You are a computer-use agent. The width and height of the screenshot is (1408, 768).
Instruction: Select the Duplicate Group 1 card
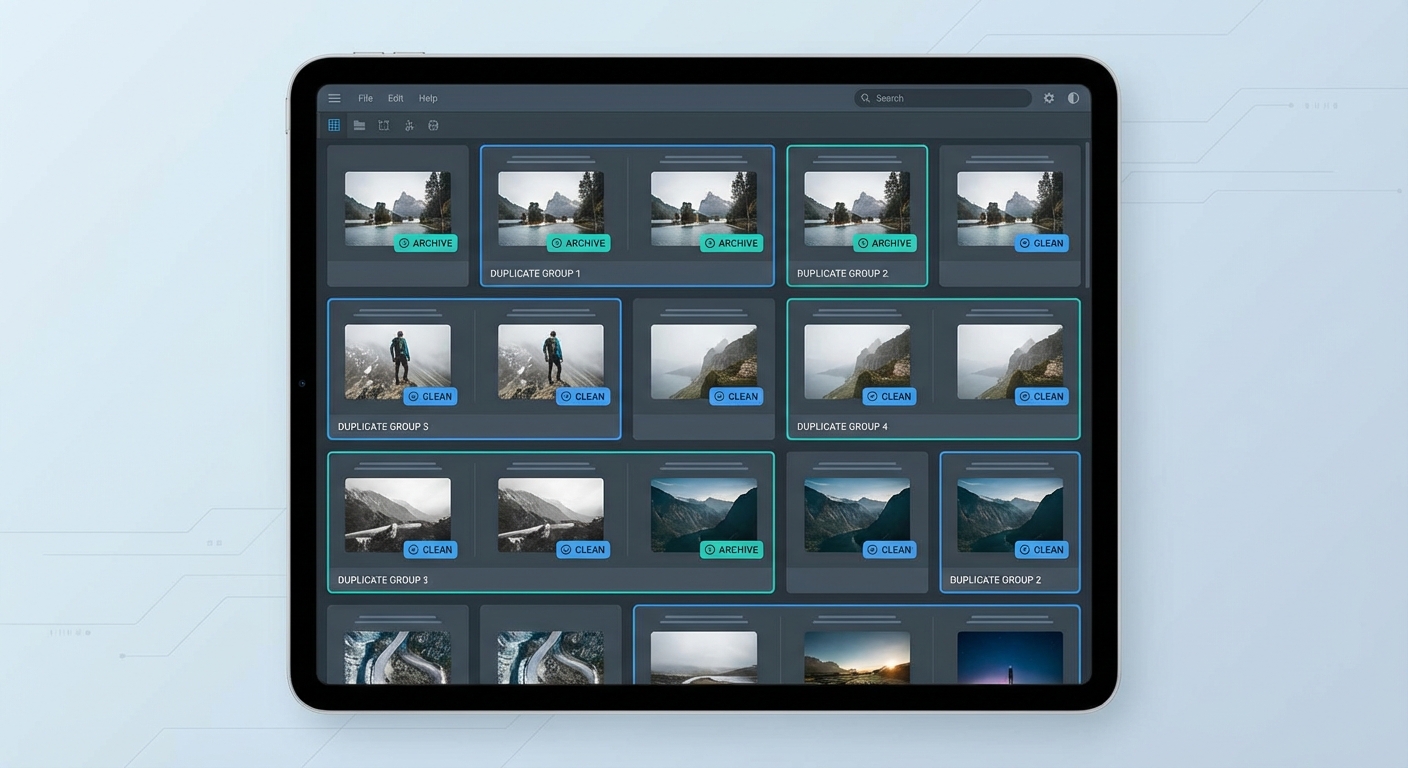[627, 273]
